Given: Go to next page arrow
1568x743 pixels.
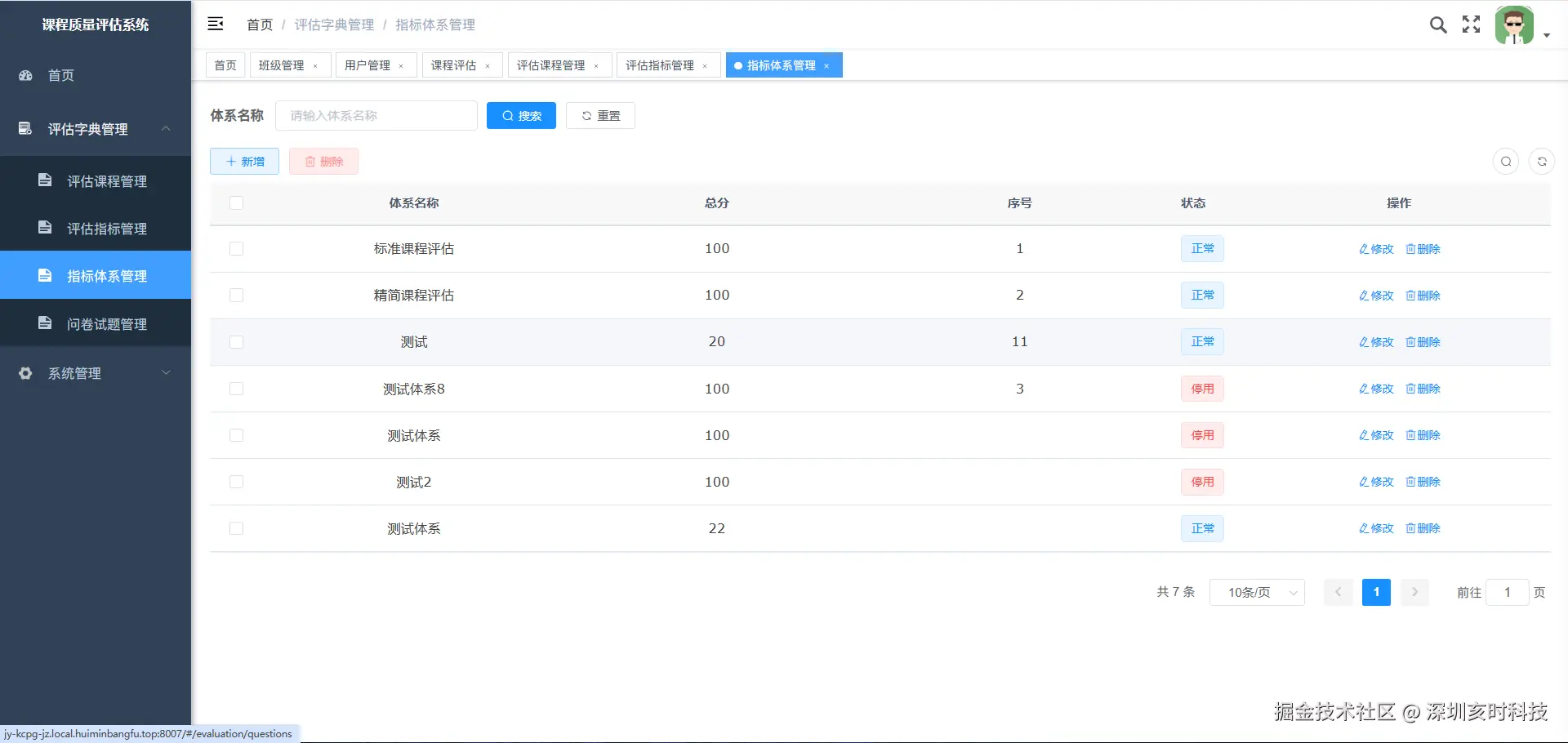Looking at the screenshot, I should tap(1415, 592).
